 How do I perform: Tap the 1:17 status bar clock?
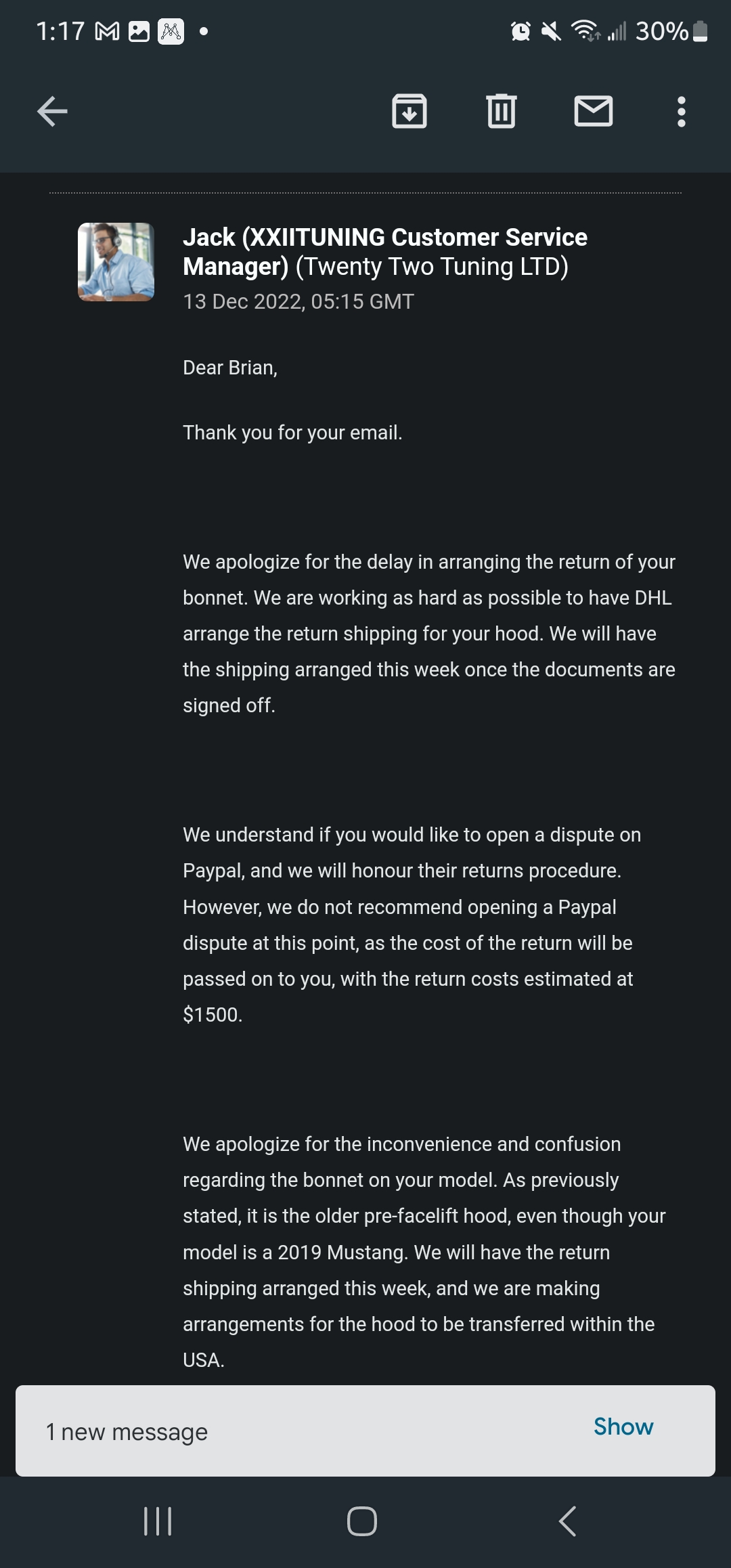click(60, 31)
